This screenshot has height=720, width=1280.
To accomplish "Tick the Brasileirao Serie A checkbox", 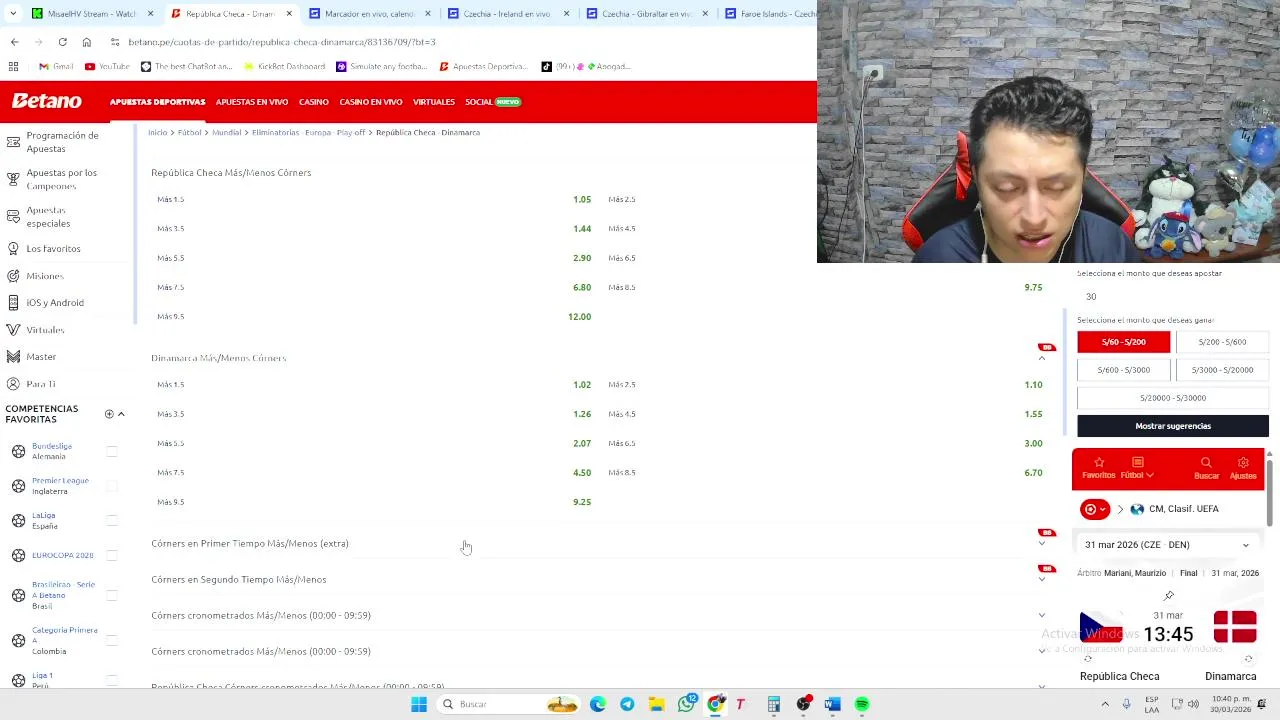I will [112, 595].
